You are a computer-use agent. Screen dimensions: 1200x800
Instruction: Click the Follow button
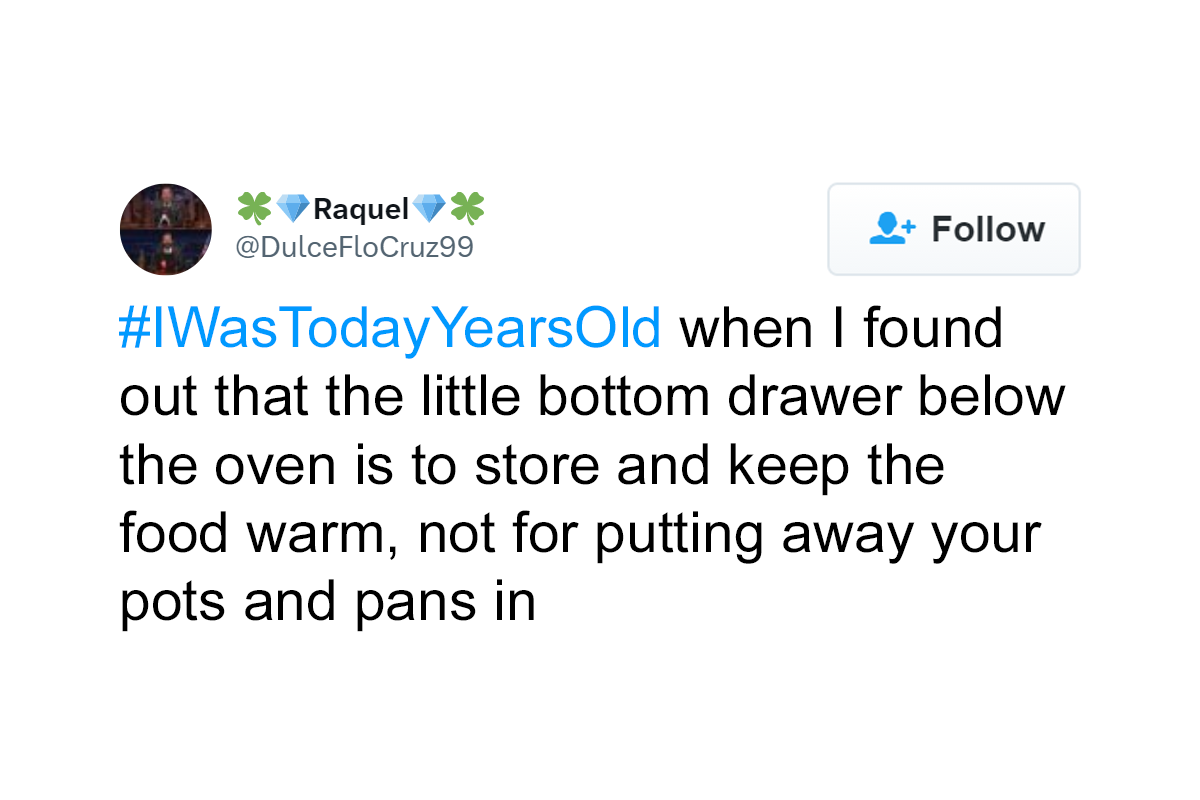point(953,229)
